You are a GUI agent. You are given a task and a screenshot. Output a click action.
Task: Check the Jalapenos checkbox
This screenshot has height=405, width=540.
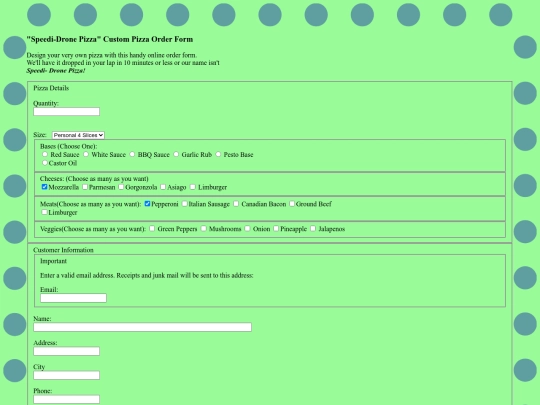pyautogui.click(x=313, y=229)
